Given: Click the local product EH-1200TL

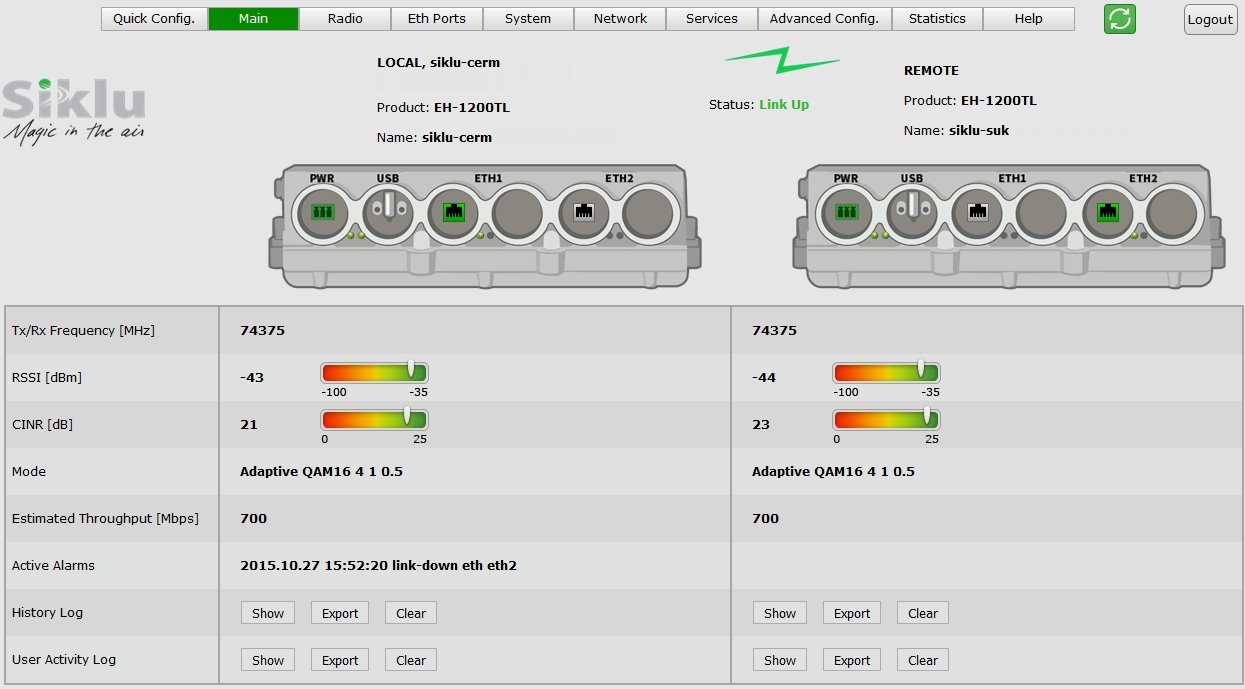Looking at the screenshot, I should [472, 108].
